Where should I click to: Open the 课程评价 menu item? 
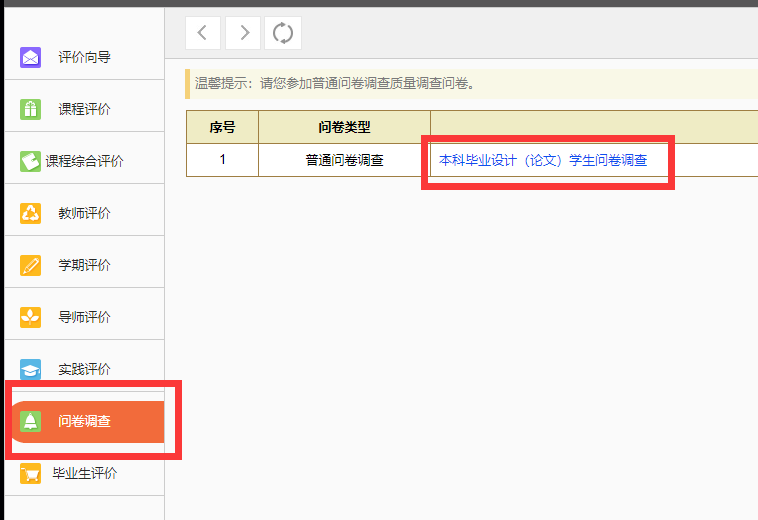[85, 109]
